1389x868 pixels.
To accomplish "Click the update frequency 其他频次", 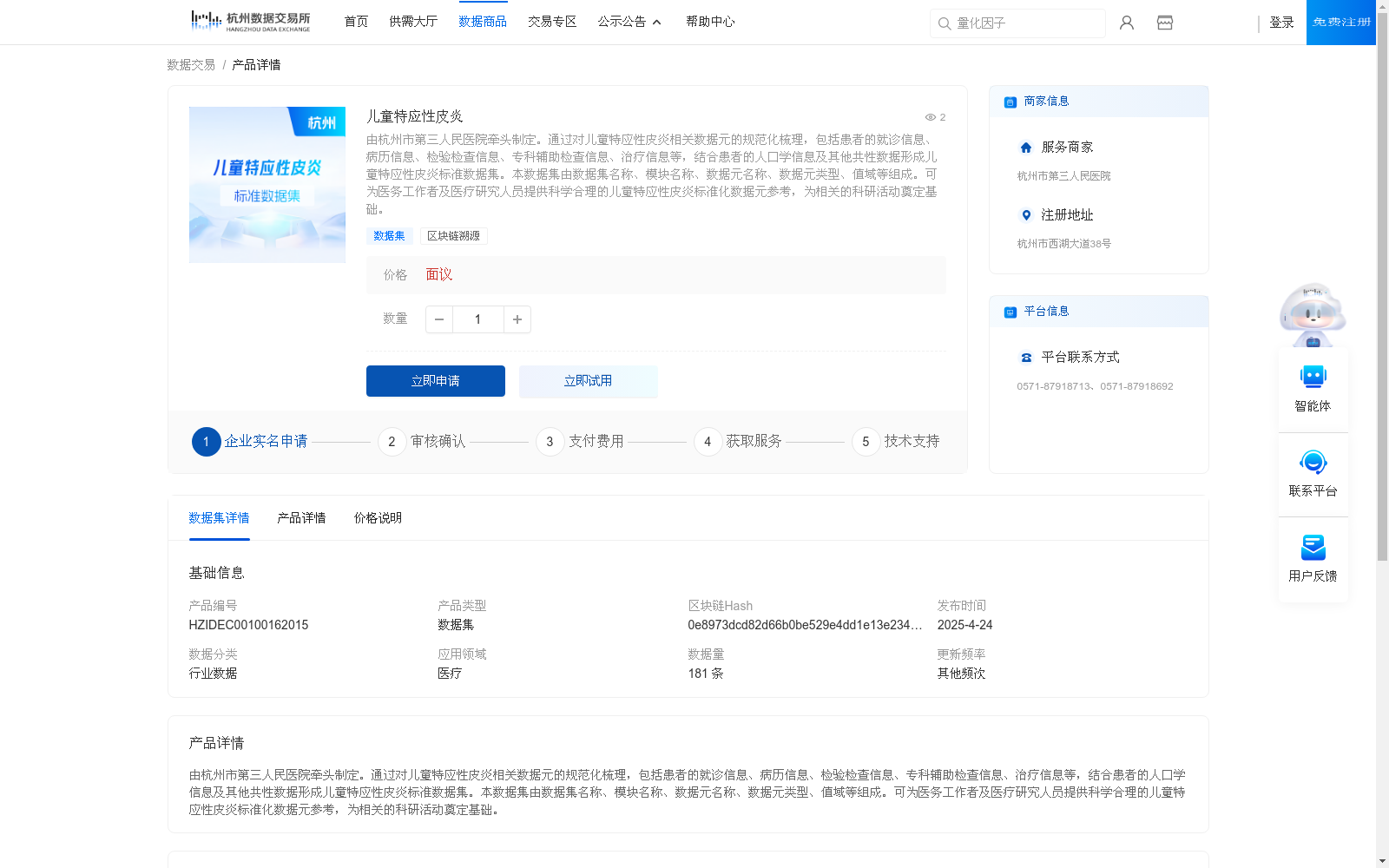I will click(x=961, y=674).
